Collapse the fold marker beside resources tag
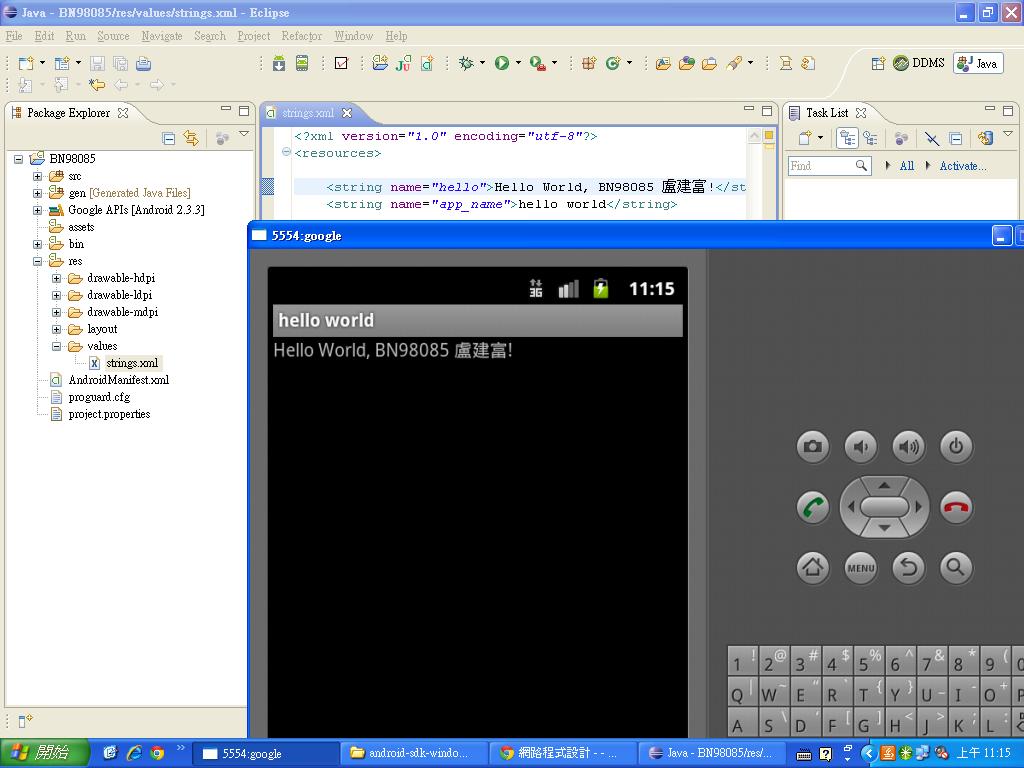 [x=286, y=153]
